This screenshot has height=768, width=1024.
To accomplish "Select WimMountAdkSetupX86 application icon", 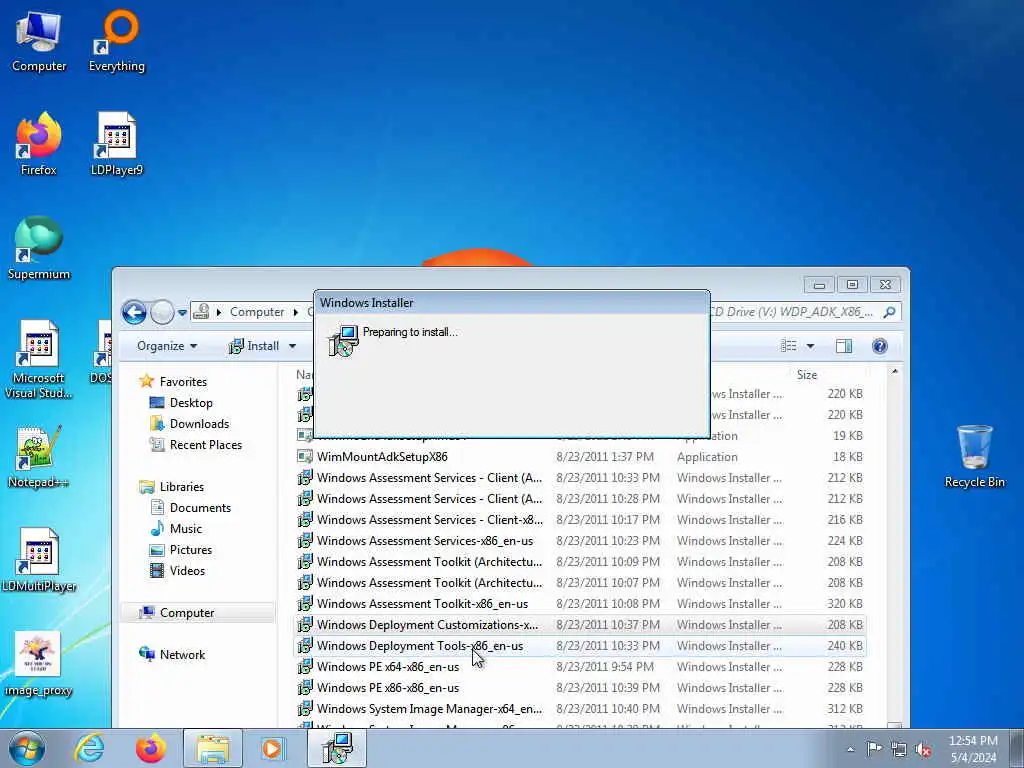I will [x=305, y=456].
